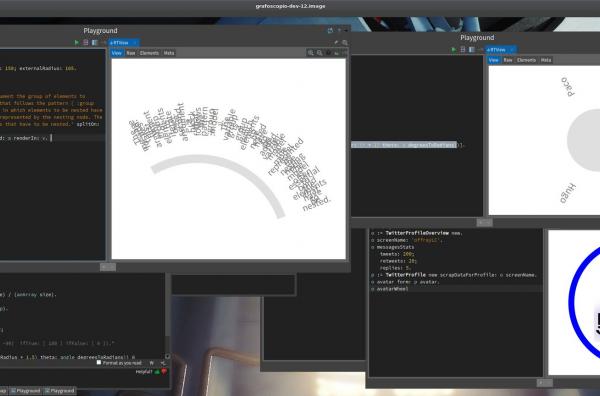Image resolution: width=600 pixels, height=396 pixels.
Task: Click the 'tweets: 200' code line
Action: 397,254
